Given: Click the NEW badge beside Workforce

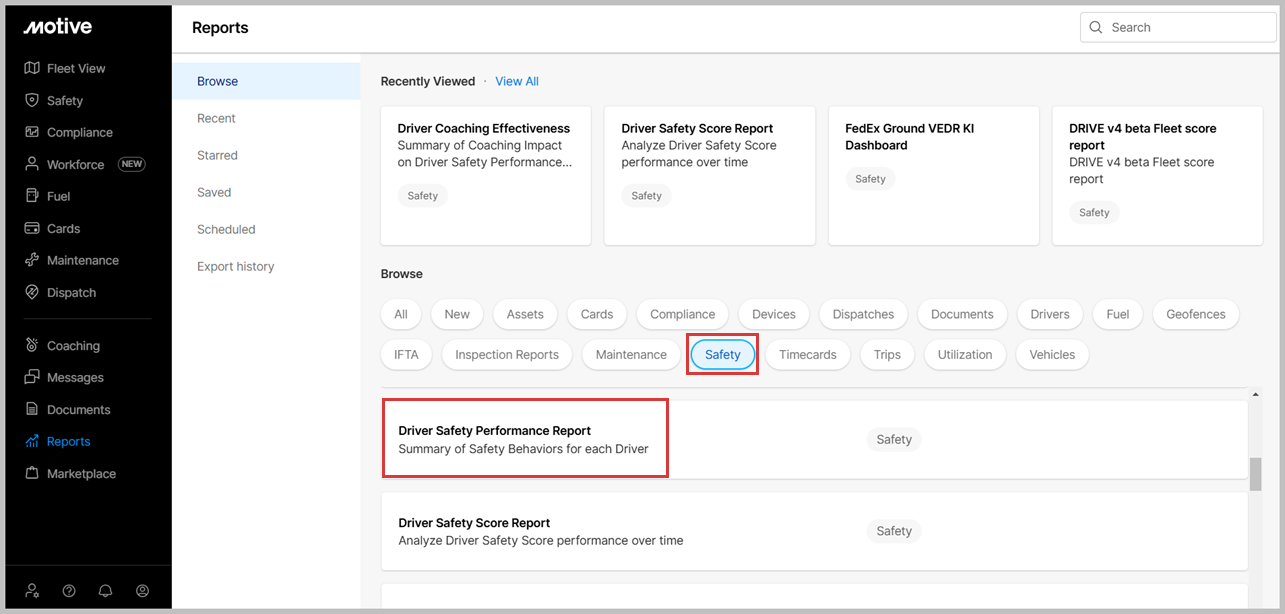Looking at the screenshot, I should pos(132,164).
